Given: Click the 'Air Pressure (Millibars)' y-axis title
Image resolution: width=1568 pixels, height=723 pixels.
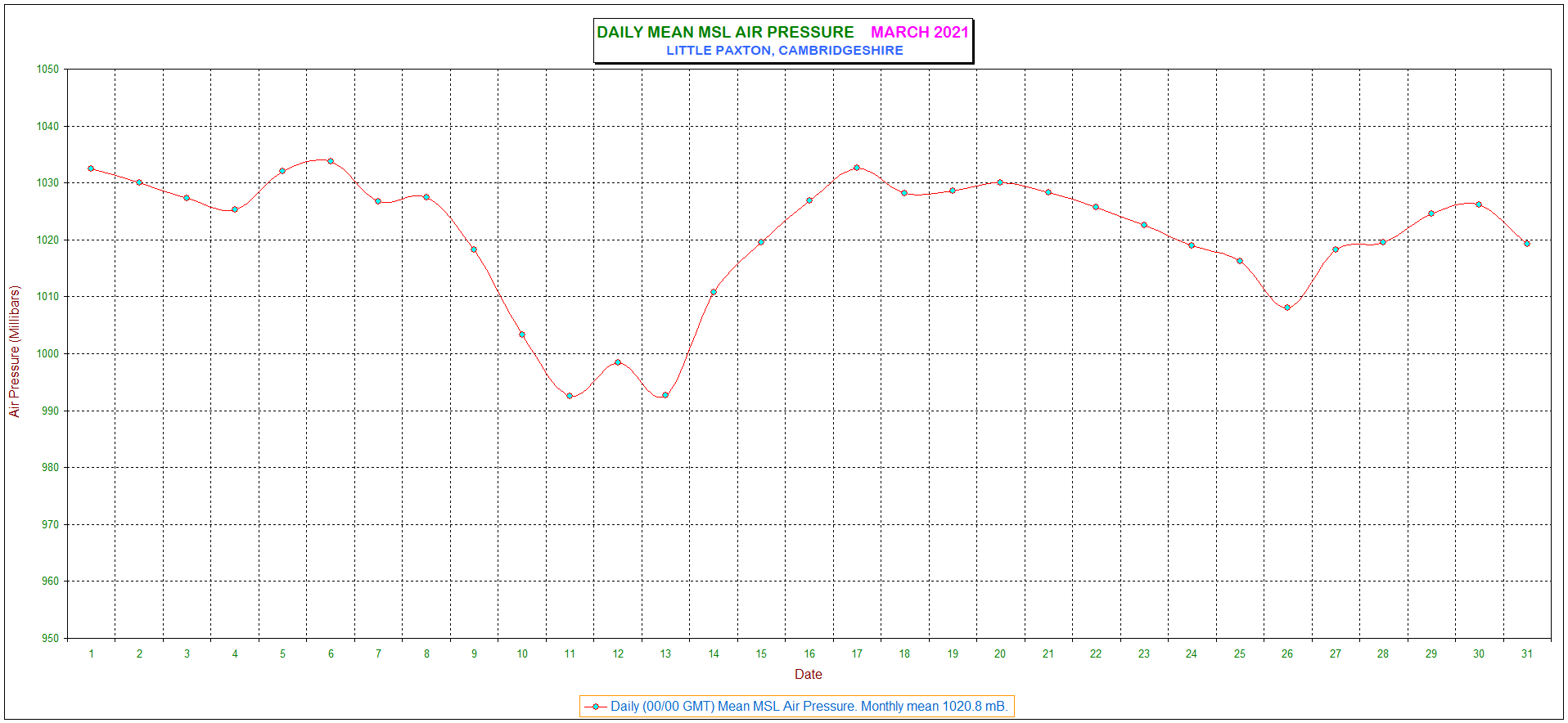Looking at the screenshot, I should pos(15,352).
